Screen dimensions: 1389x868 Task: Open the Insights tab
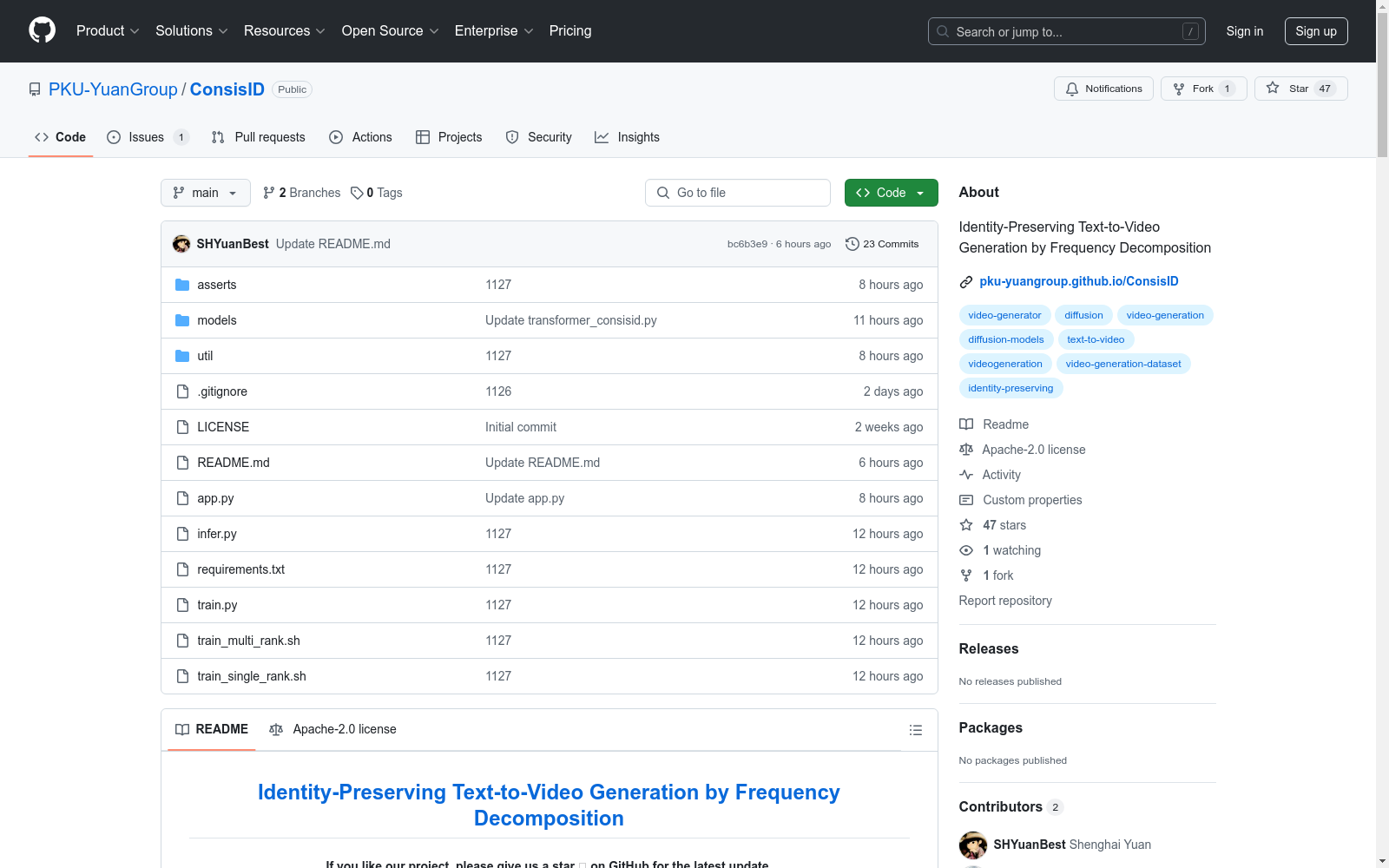point(627,137)
